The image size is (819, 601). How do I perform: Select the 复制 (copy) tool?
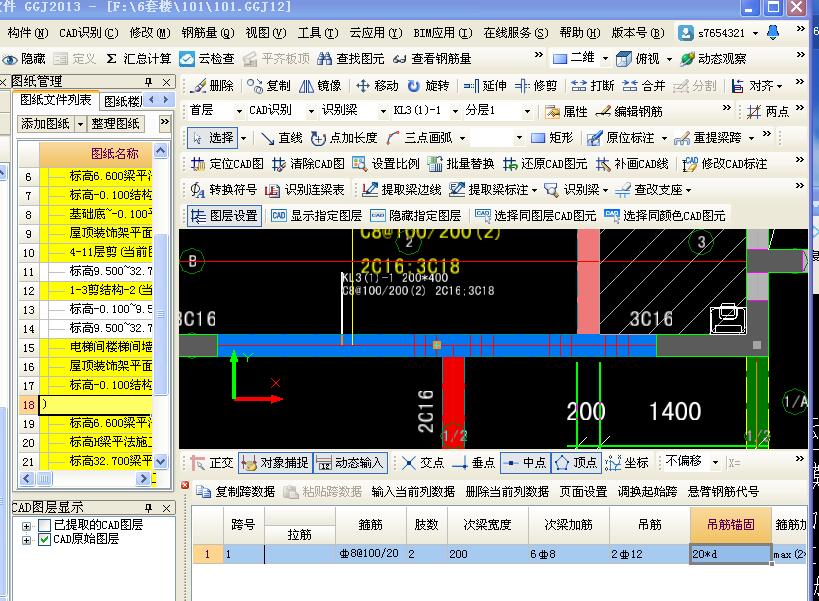pos(268,86)
